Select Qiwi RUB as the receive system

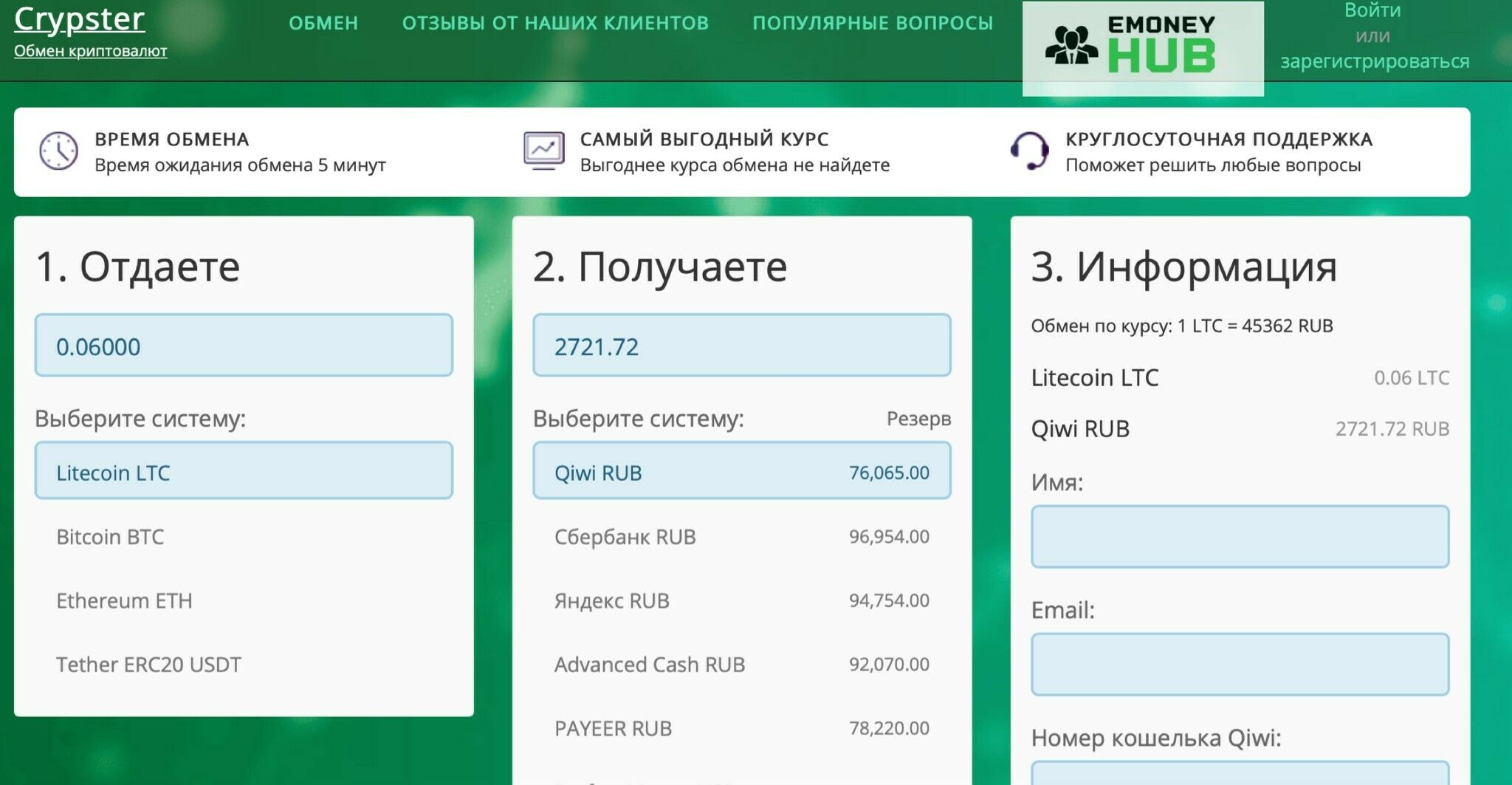pos(742,470)
